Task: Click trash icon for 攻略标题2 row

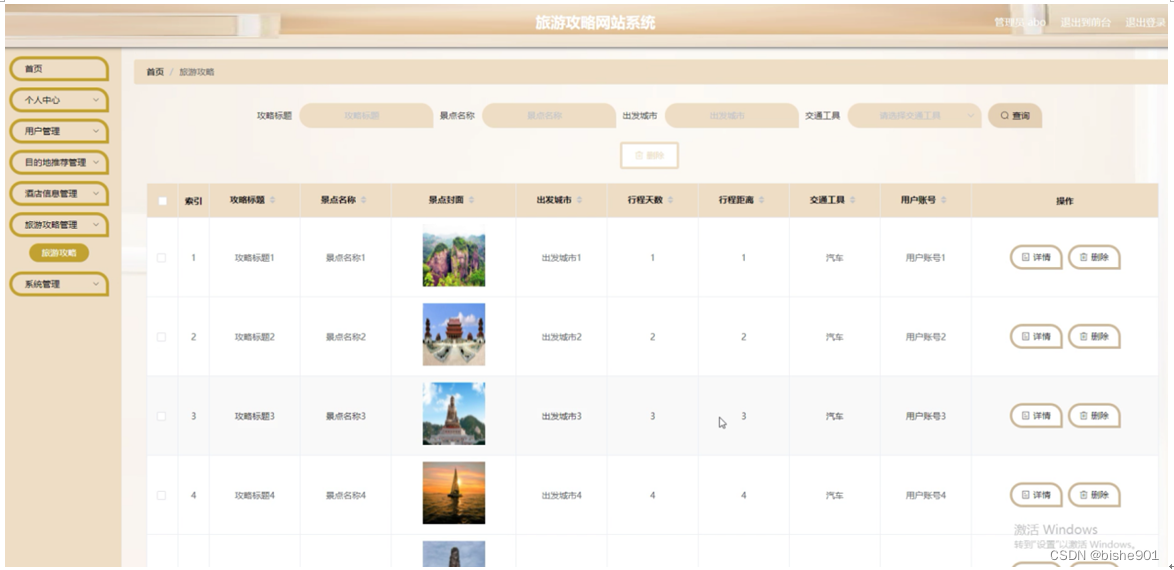Action: click(1083, 336)
